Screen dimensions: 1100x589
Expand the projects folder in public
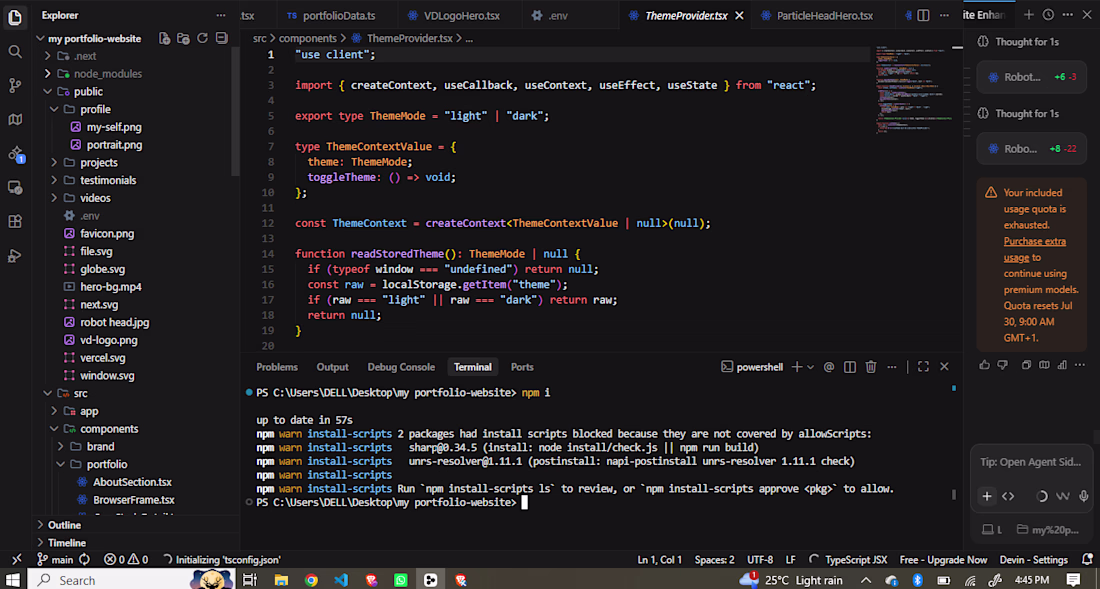pyautogui.click(x=98, y=163)
